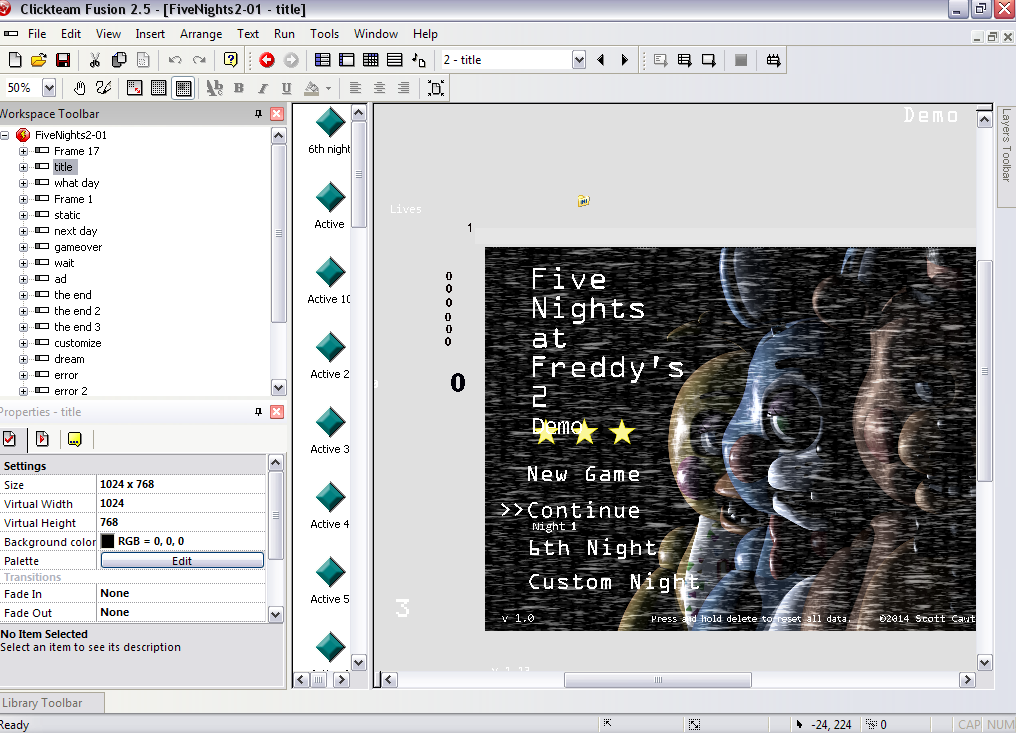
Task: Switch to the Event Editor
Action: pos(369,59)
